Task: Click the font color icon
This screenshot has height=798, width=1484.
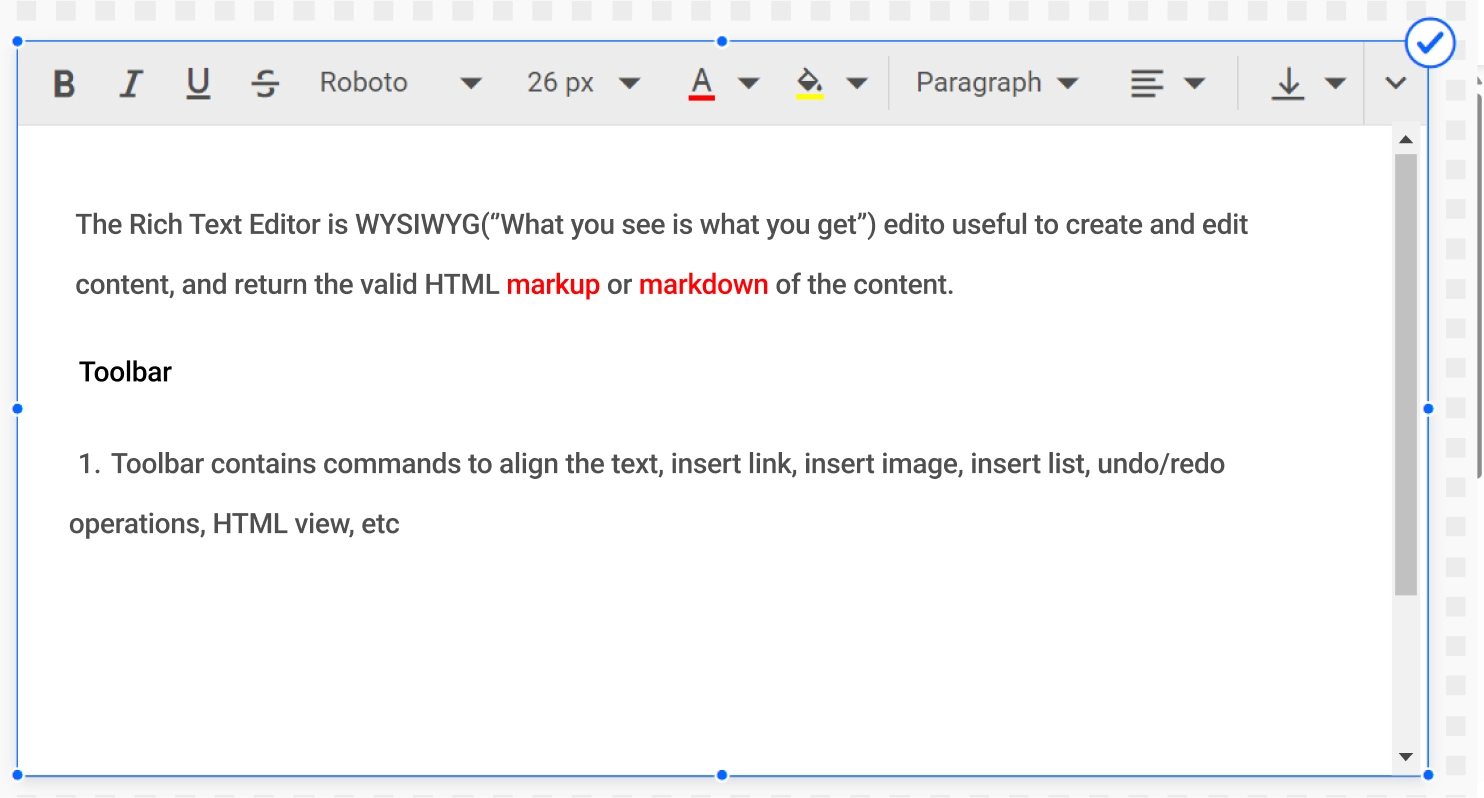Action: 702,84
